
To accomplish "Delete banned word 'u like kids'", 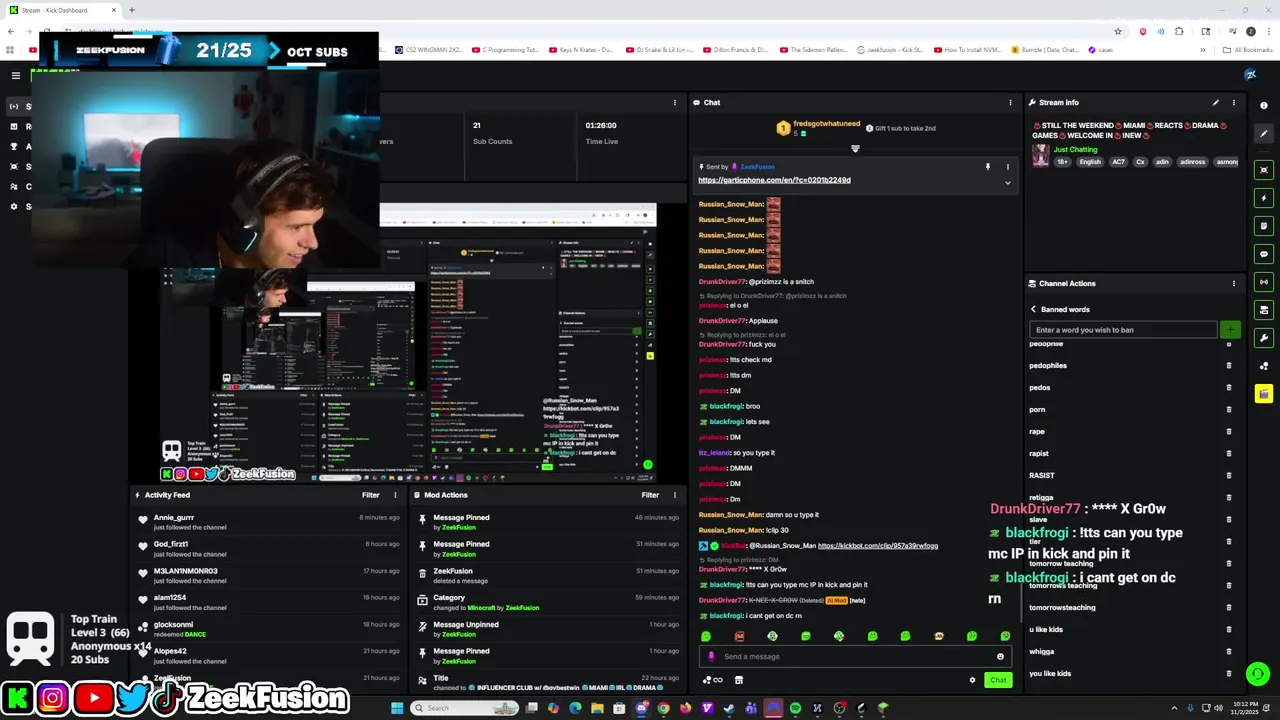I will 1229,629.
